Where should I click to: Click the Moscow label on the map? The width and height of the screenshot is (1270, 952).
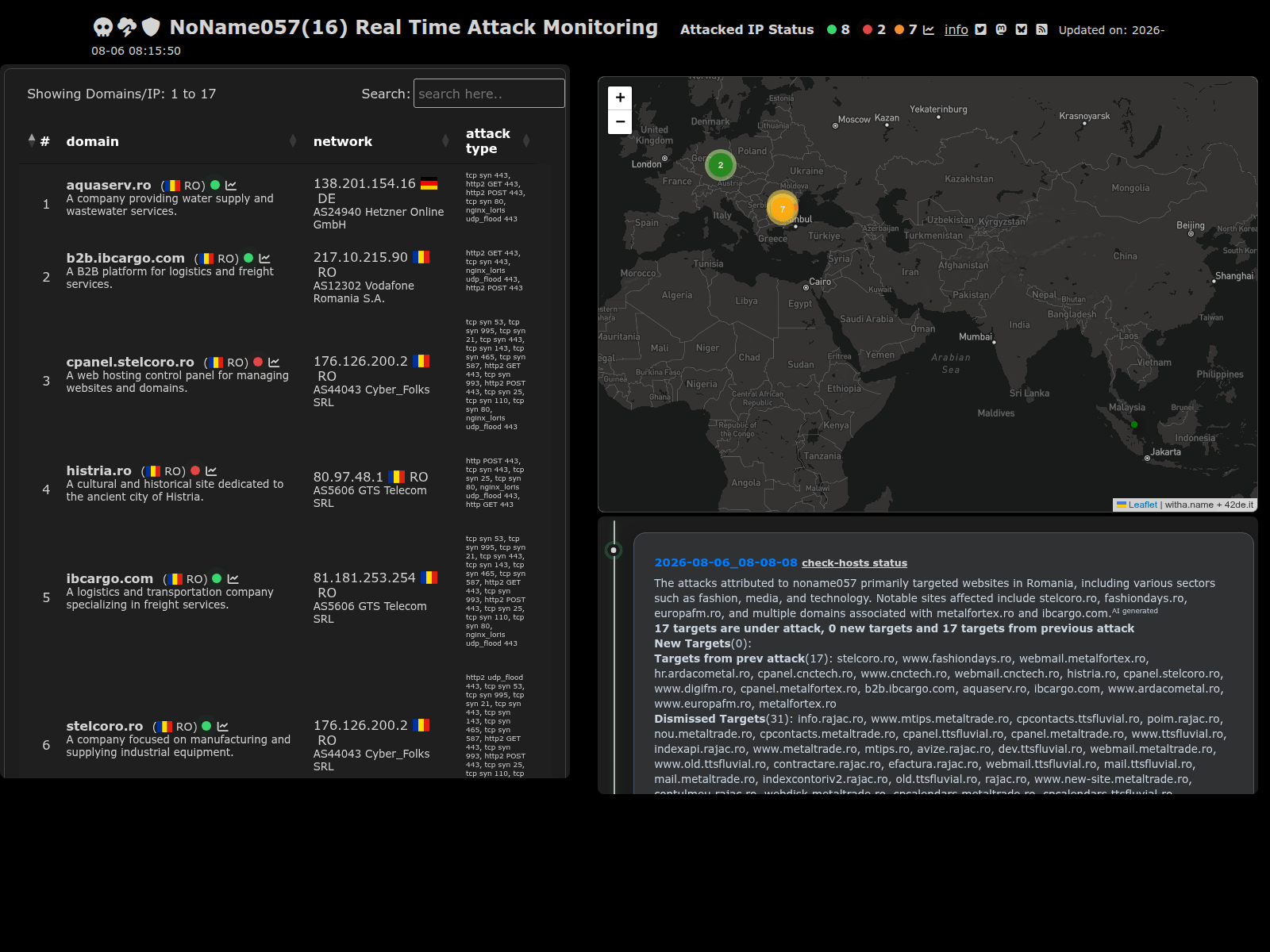point(854,119)
